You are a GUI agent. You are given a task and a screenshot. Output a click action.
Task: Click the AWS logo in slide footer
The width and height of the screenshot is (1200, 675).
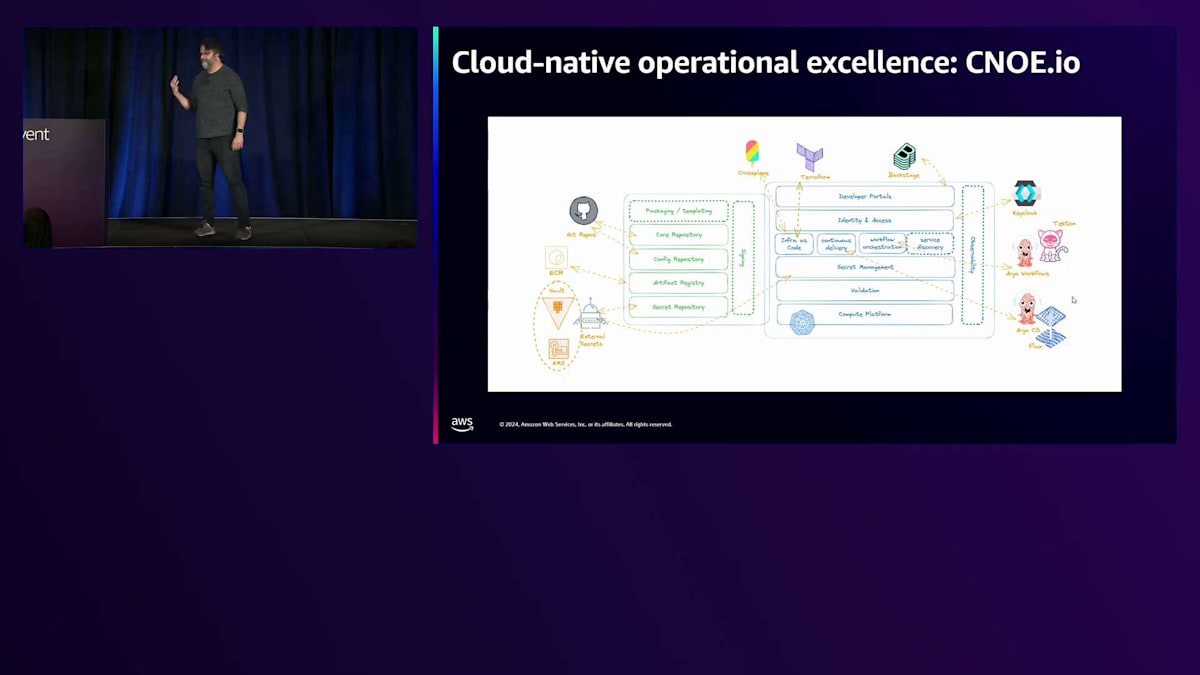coord(462,424)
